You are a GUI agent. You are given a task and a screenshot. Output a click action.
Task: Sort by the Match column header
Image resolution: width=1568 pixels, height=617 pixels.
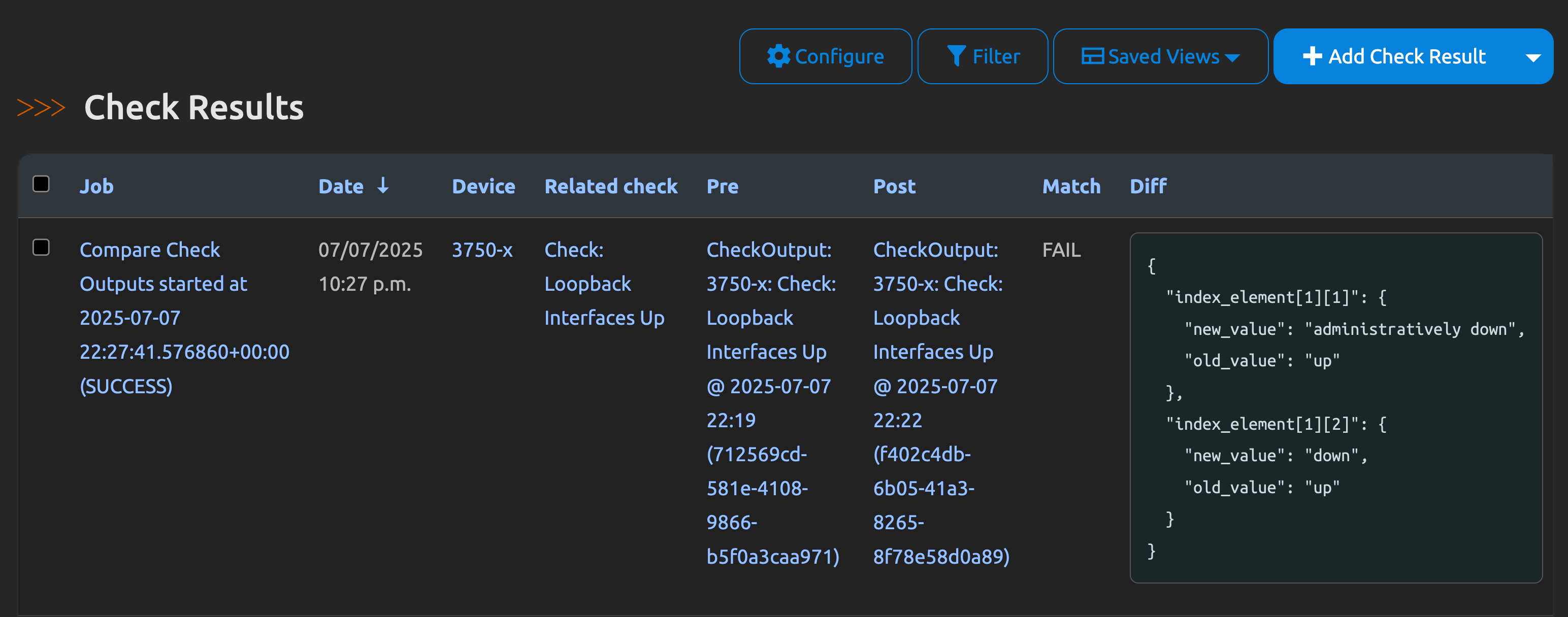click(1071, 186)
